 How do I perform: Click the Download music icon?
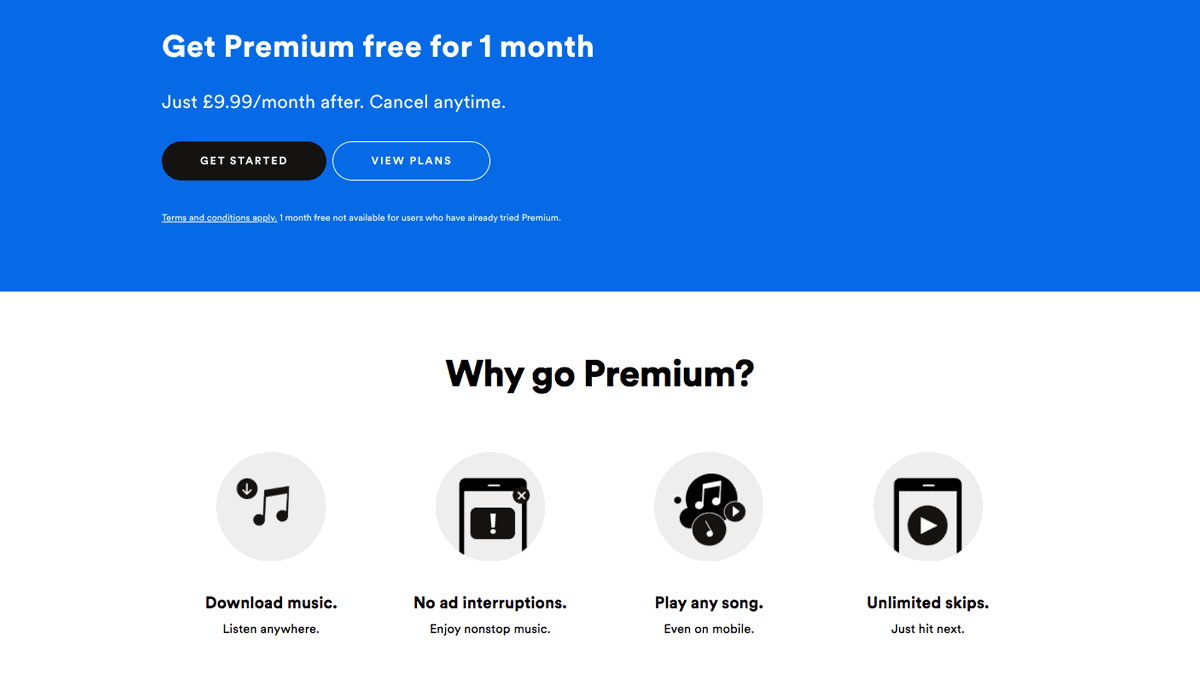click(271, 506)
